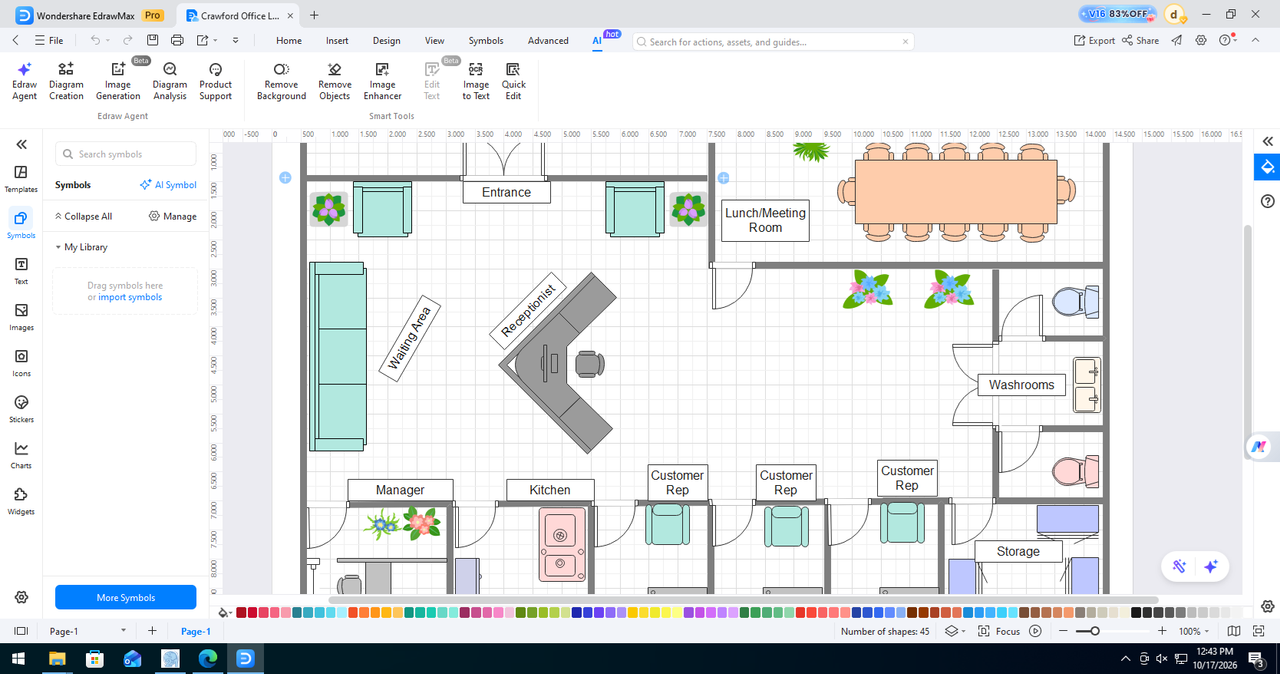1280x674 pixels.
Task: Start Image to Text conversion
Action: point(476,81)
